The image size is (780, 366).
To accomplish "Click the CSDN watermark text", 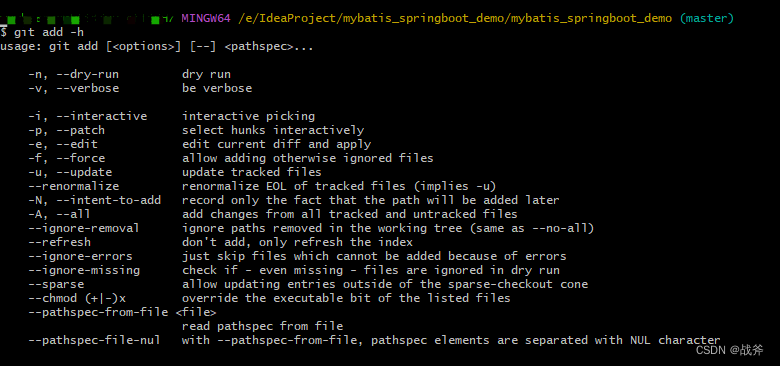I will (729, 350).
